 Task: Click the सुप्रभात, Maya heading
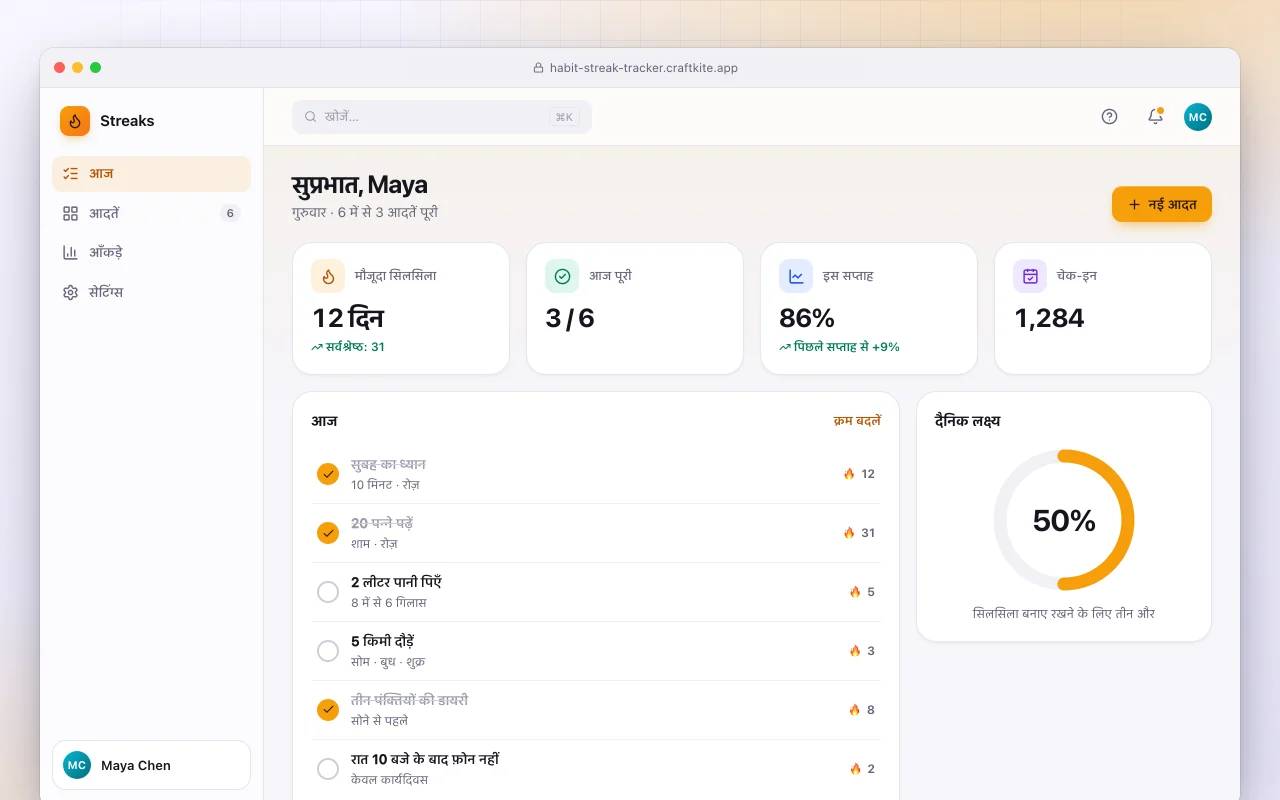pos(360,185)
